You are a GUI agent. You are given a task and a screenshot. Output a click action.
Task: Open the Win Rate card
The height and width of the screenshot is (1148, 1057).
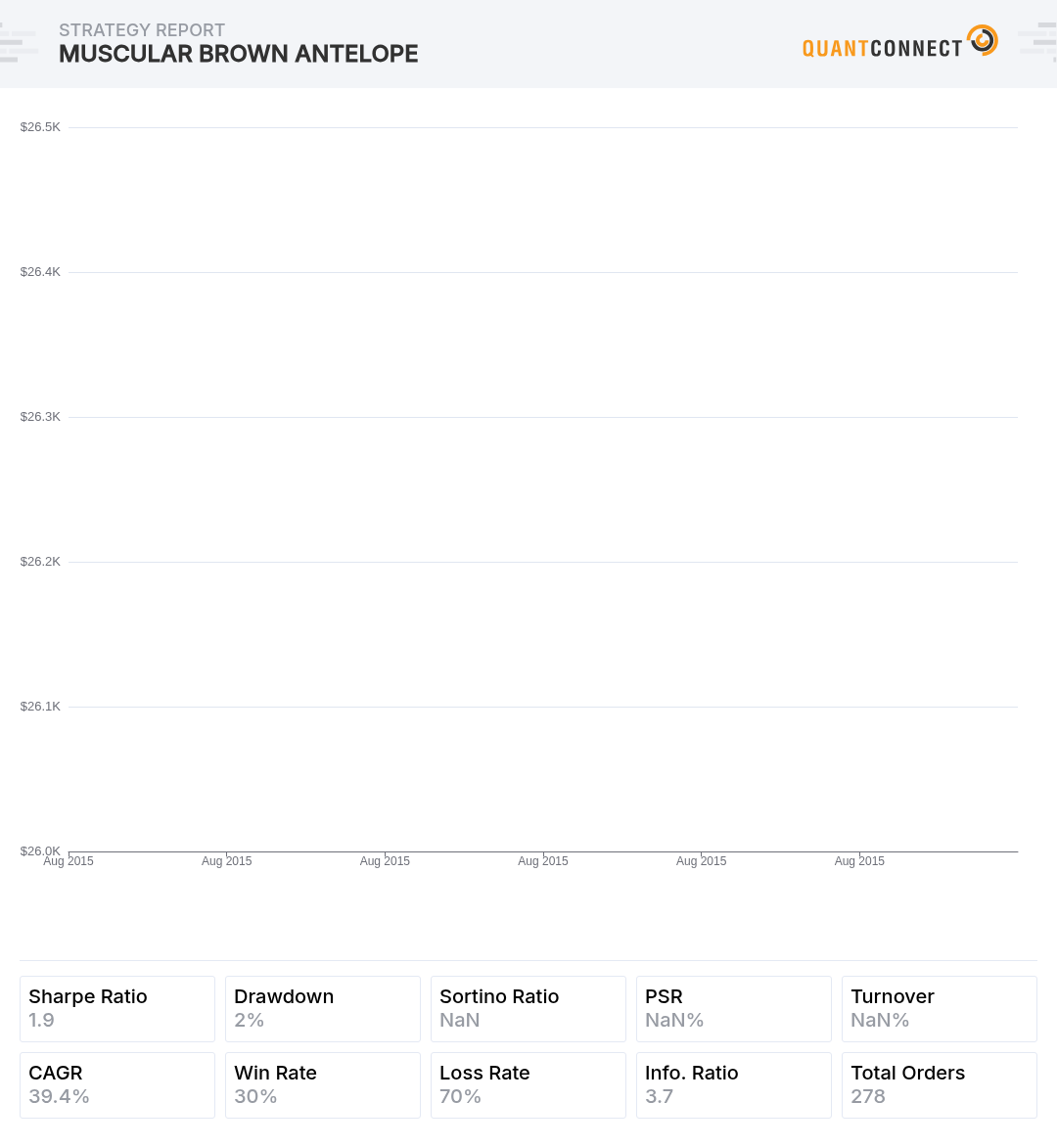pyautogui.click(x=323, y=1084)
